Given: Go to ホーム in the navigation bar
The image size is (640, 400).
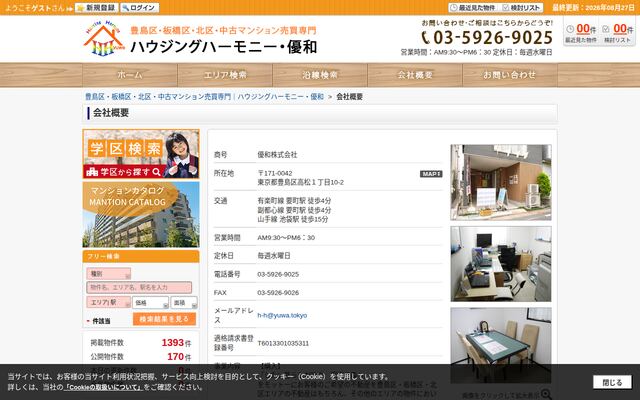Looking at the screenshot, I should coord(130,75).
